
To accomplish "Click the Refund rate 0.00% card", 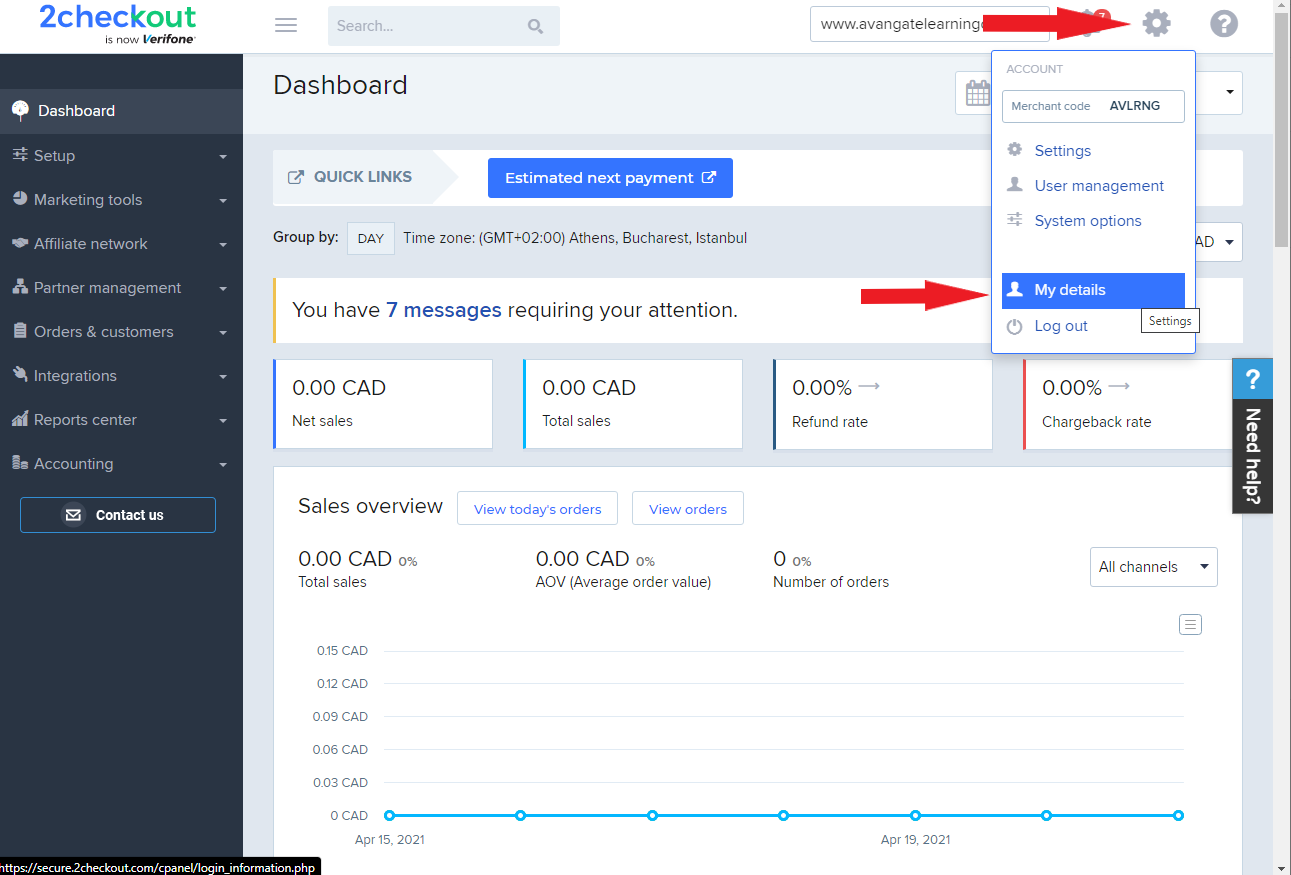I will pyautogui.click(x=883, y=404).
